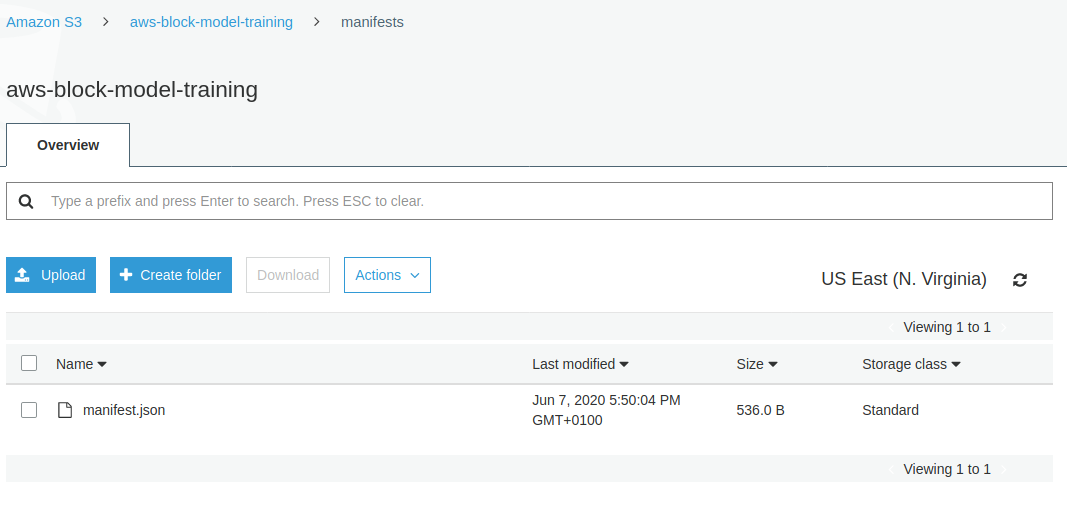1067x508 pixels.
Task: Click the magnifier search icon
Action: click(26, 201)
